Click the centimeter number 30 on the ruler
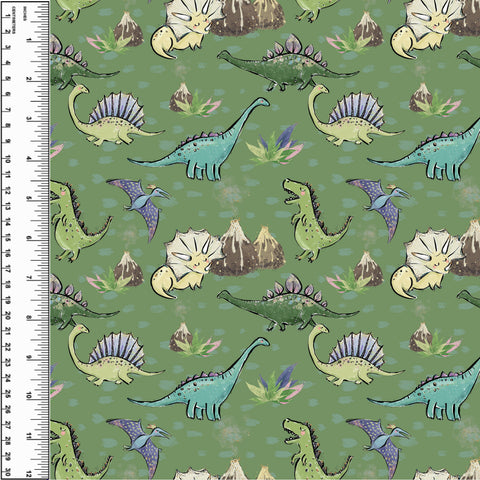This screenshot has height=480, width=480. tap(8, 473)
